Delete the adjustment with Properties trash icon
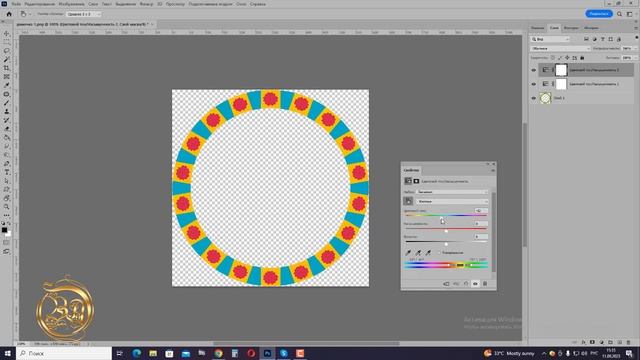Screen dimensions: 640x360 click(x=485, y=284)
